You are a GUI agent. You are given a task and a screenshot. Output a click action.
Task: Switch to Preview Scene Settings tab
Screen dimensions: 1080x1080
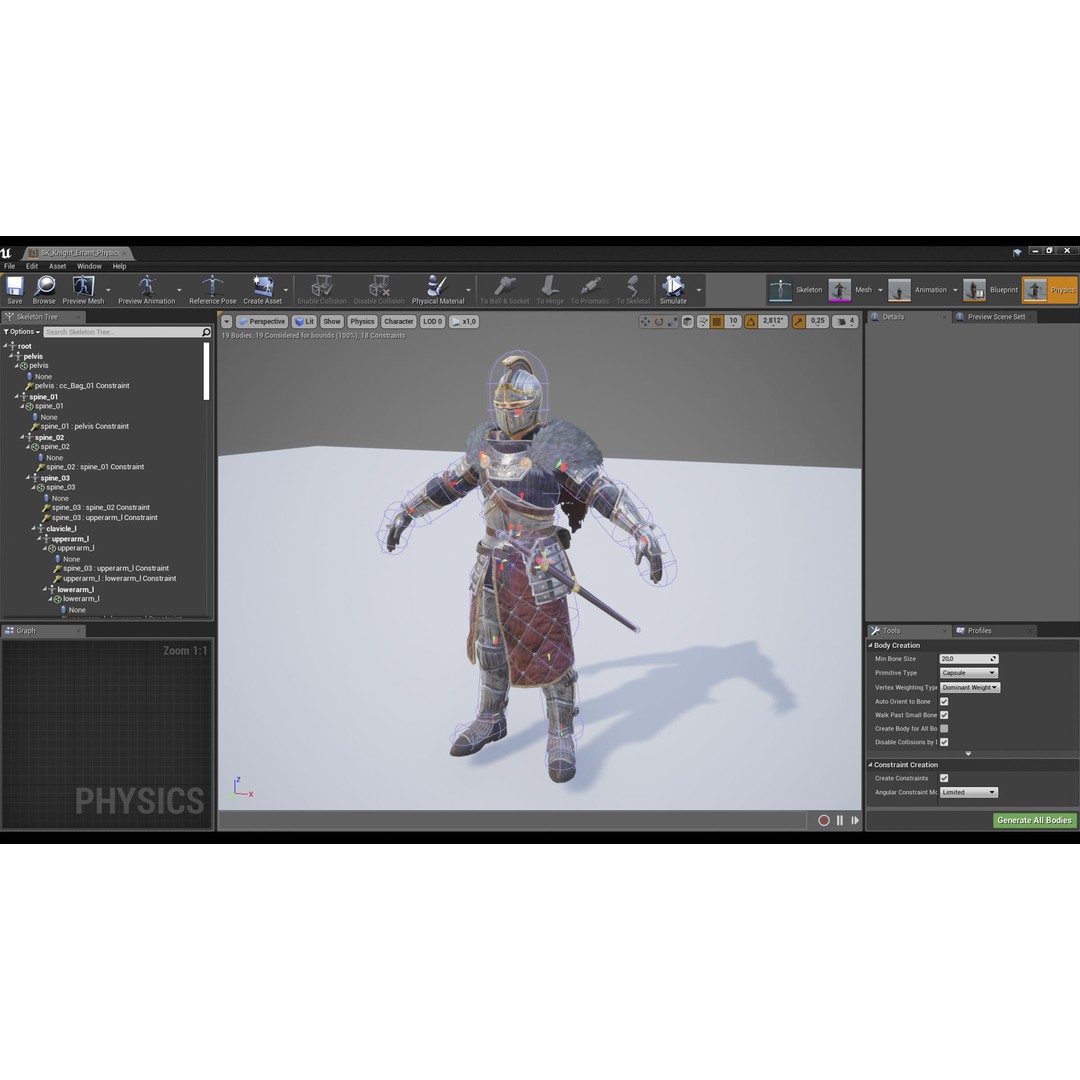coord(995,317)
